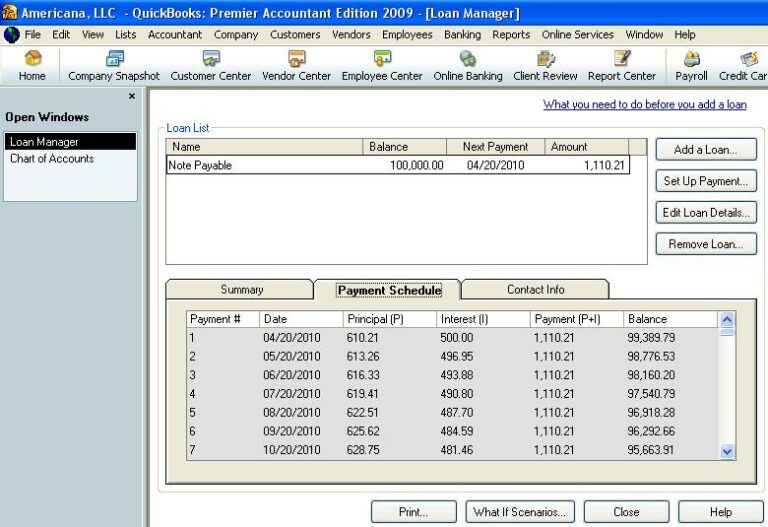Click the Name column header in Loan List
768x527 pixels.
coord(264,147)
